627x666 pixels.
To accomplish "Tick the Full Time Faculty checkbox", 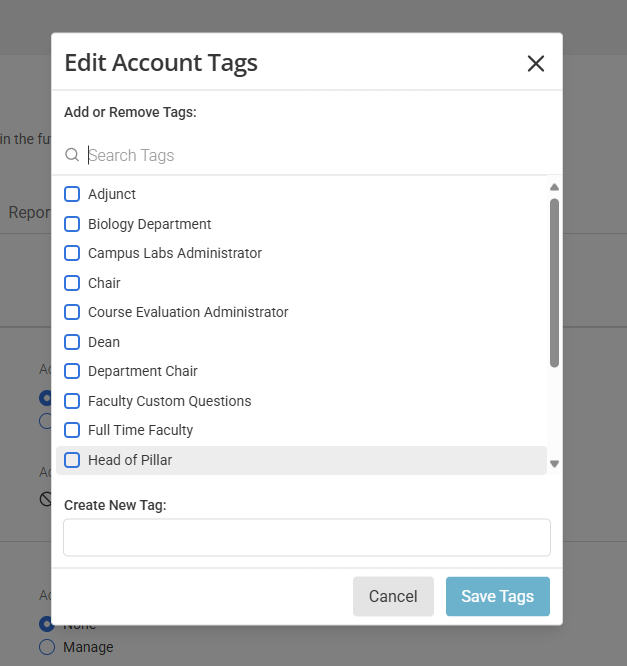I will (x=72, y=430).
